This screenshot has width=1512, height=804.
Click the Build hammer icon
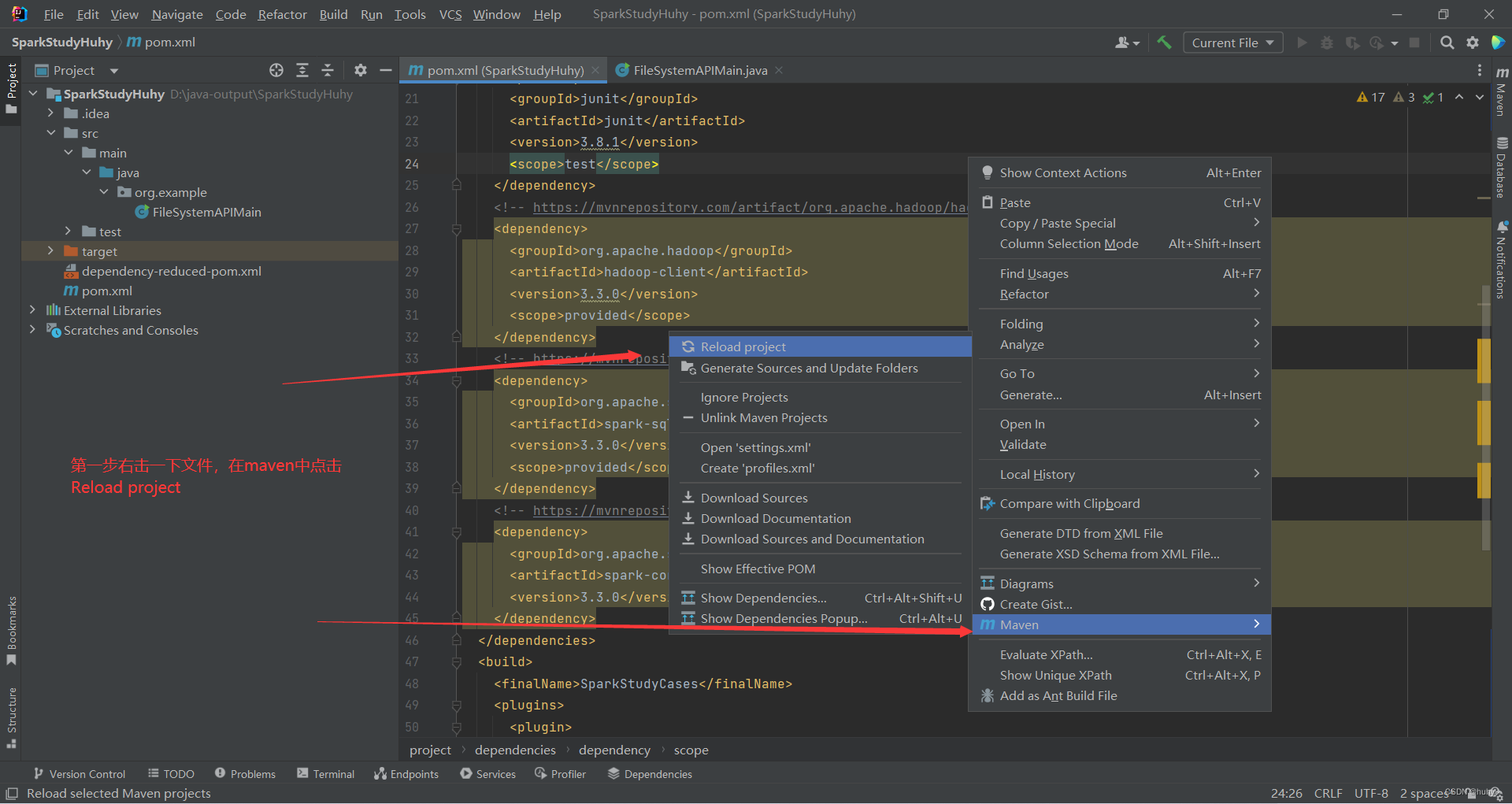1164,43
